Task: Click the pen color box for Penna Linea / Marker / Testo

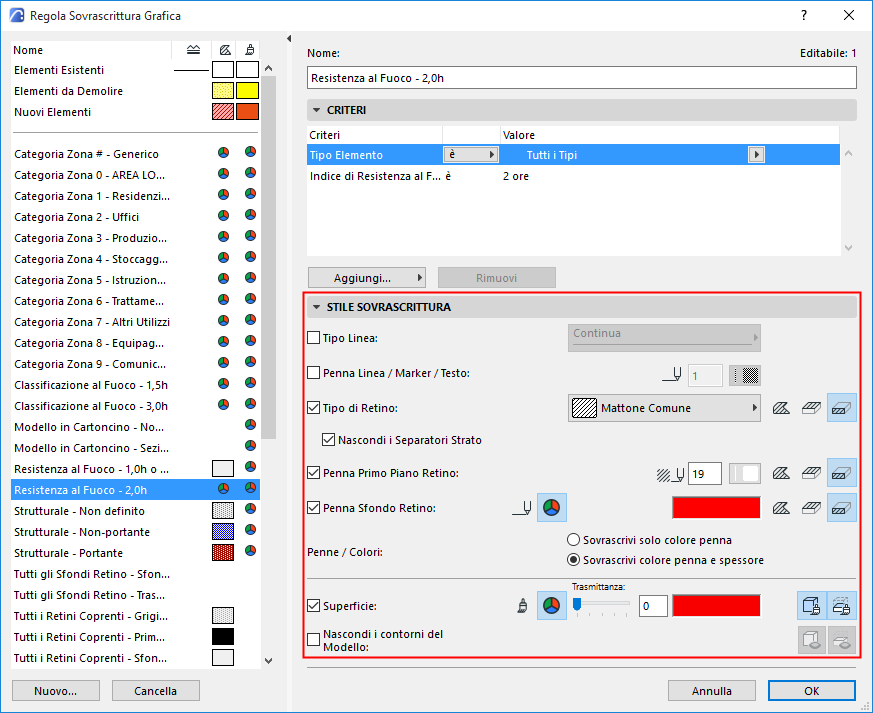Action: [x=745, y=376]
